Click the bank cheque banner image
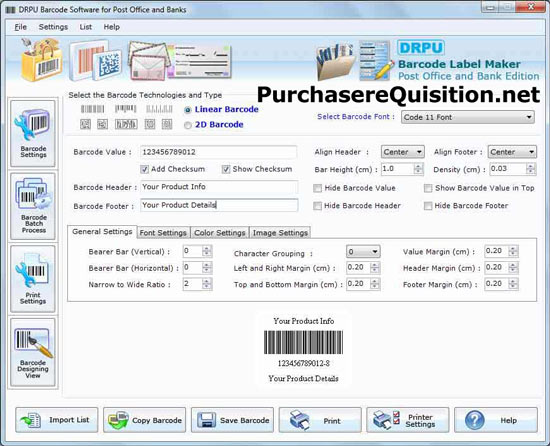This screenshot has height=446, width=550. [201, 62]
